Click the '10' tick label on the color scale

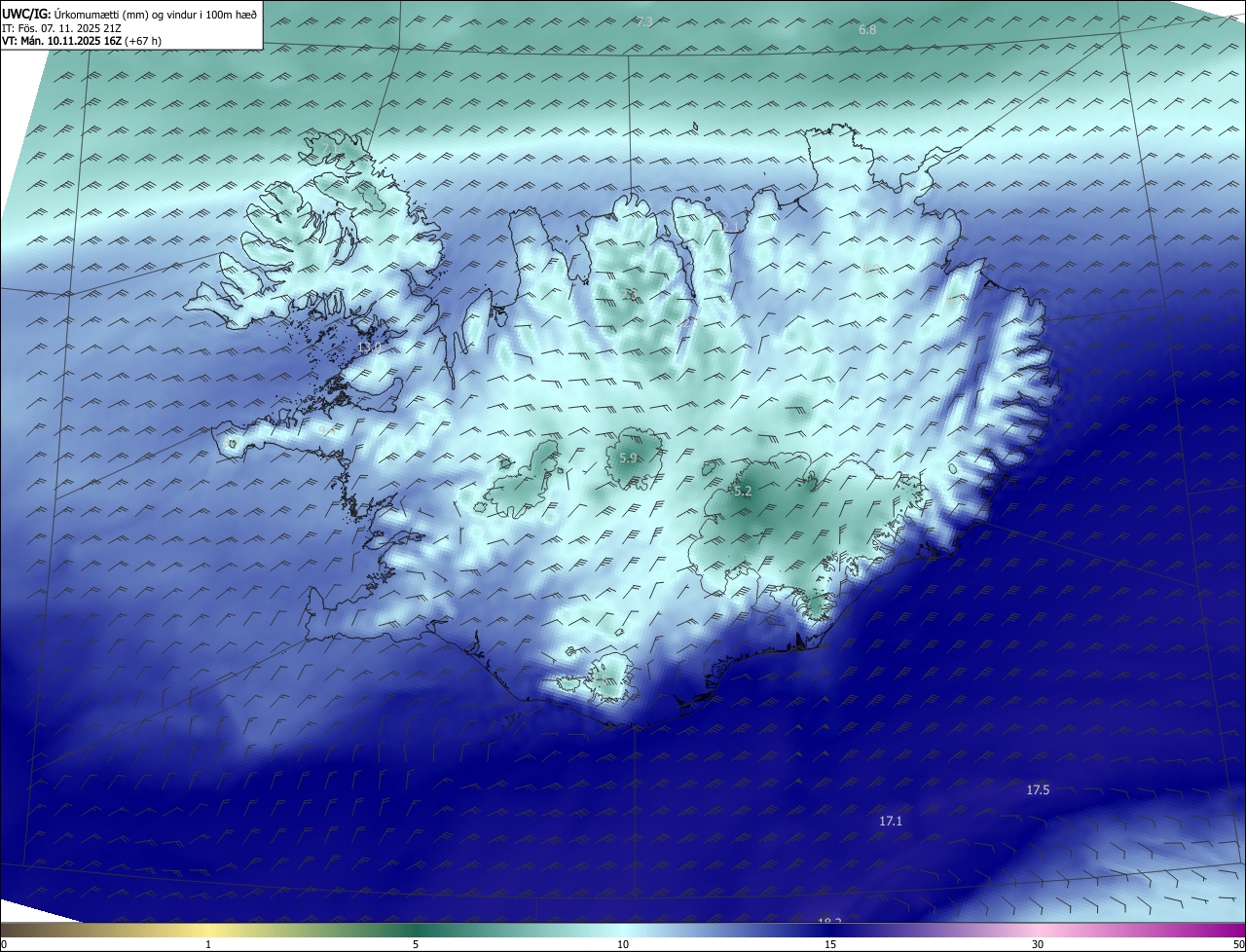pyautogui.click(x=623, y=944)
